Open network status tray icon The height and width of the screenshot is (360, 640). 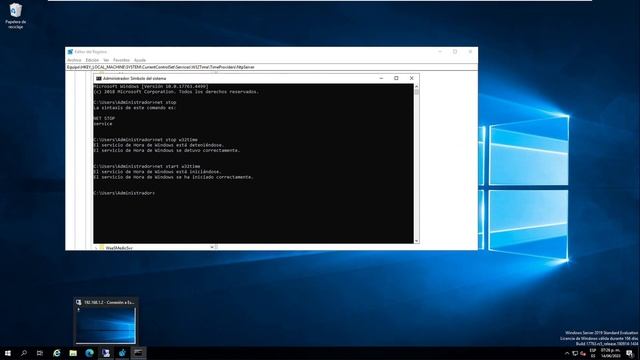coord(575,353)
